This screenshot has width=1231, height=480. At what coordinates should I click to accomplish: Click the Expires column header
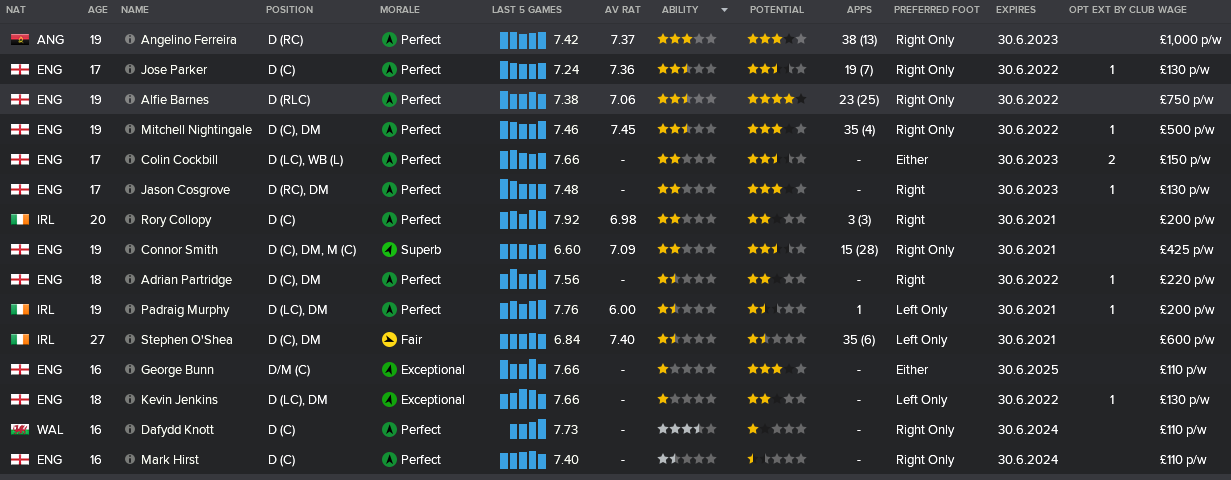click(x=1015, y=10)
